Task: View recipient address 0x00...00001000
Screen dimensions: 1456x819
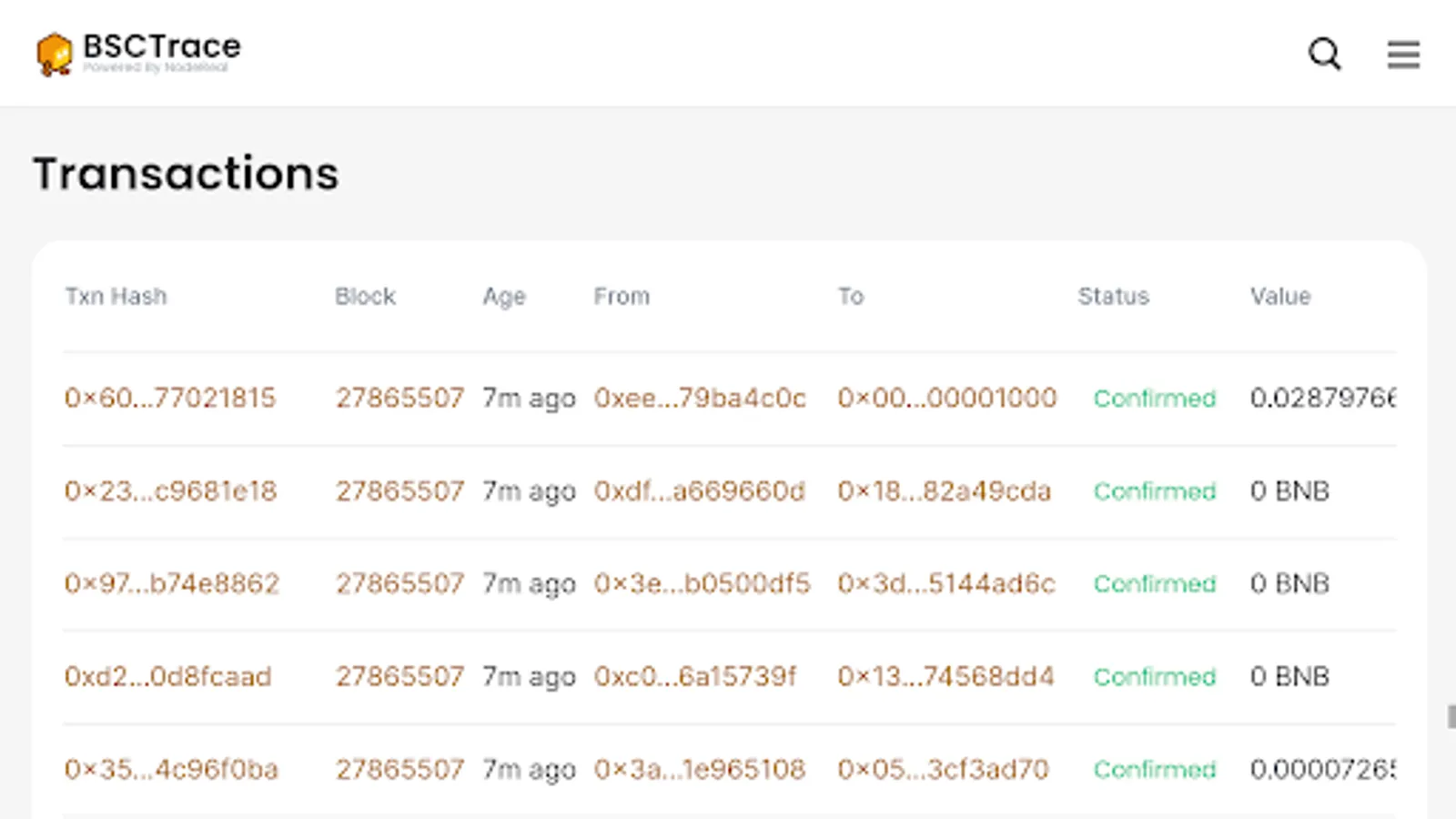Action: (x=947, y=399)
